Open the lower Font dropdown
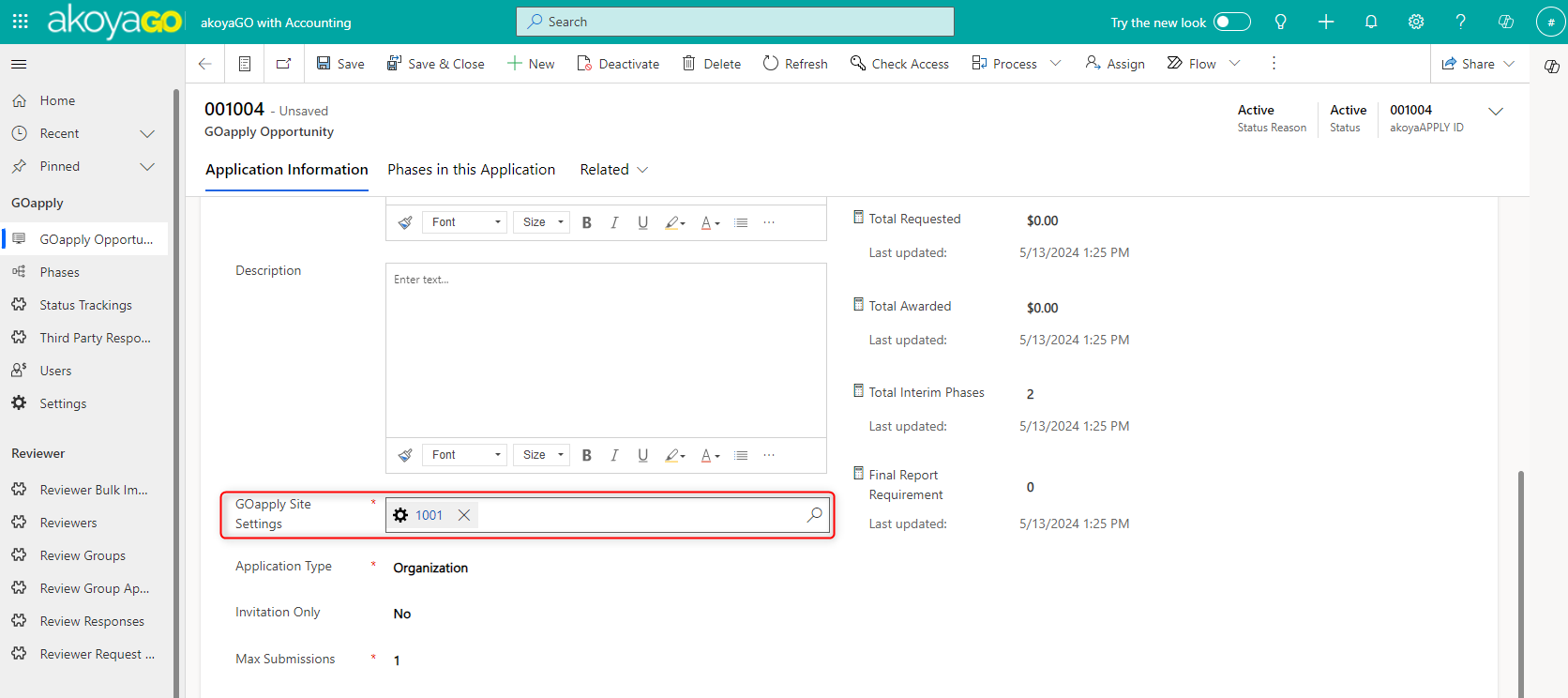This screenshot has width=1568, height=698. click(x=465, y=455)
